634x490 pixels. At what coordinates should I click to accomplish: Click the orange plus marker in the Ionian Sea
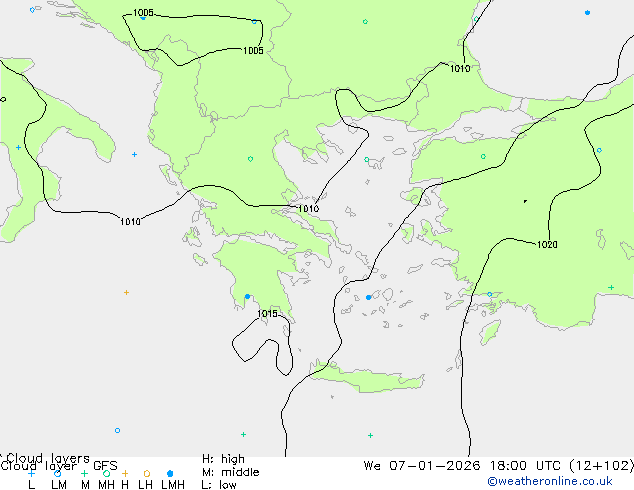[126, 292]
